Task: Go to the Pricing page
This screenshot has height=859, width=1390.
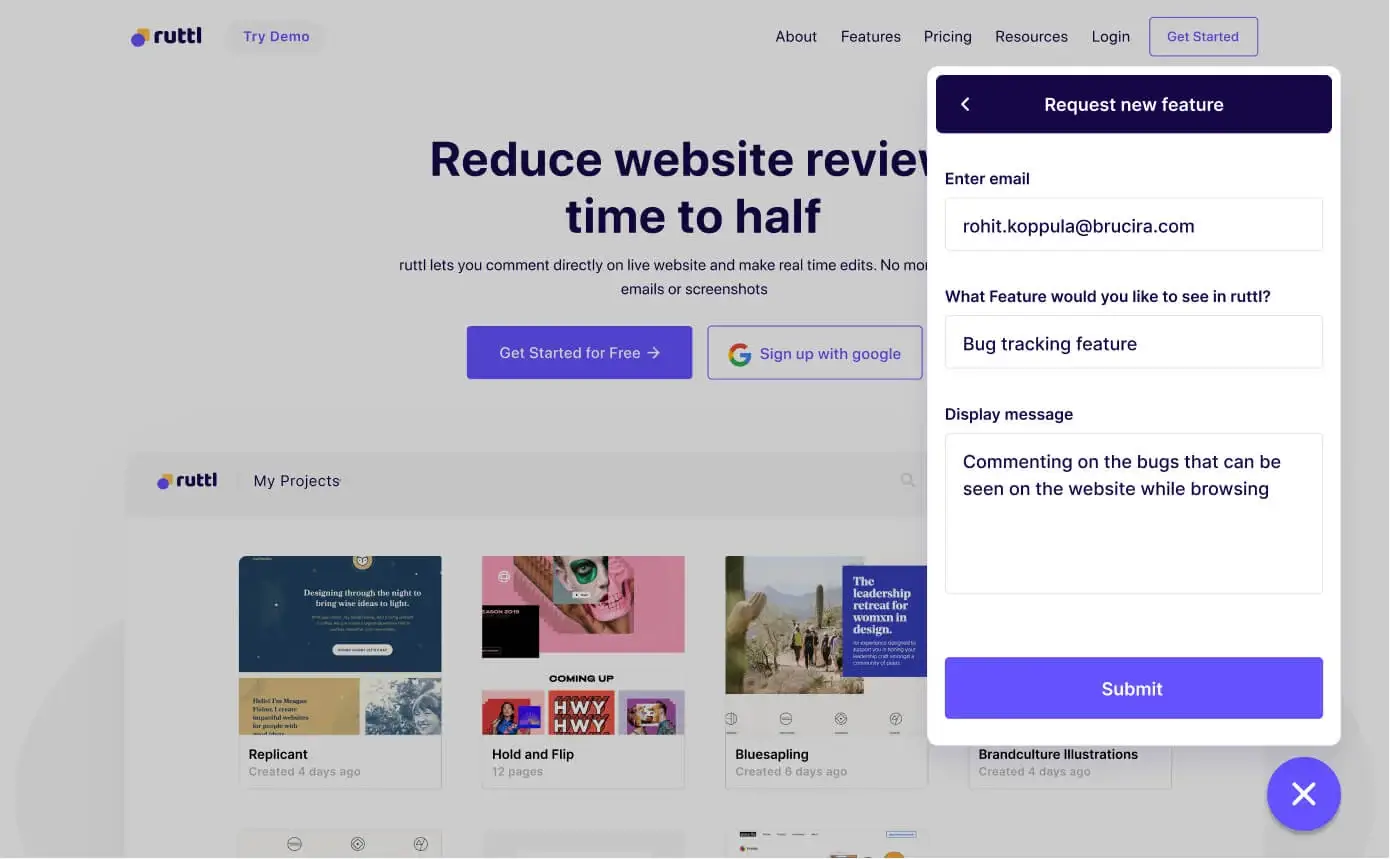Action: click(x=947, y=36)
